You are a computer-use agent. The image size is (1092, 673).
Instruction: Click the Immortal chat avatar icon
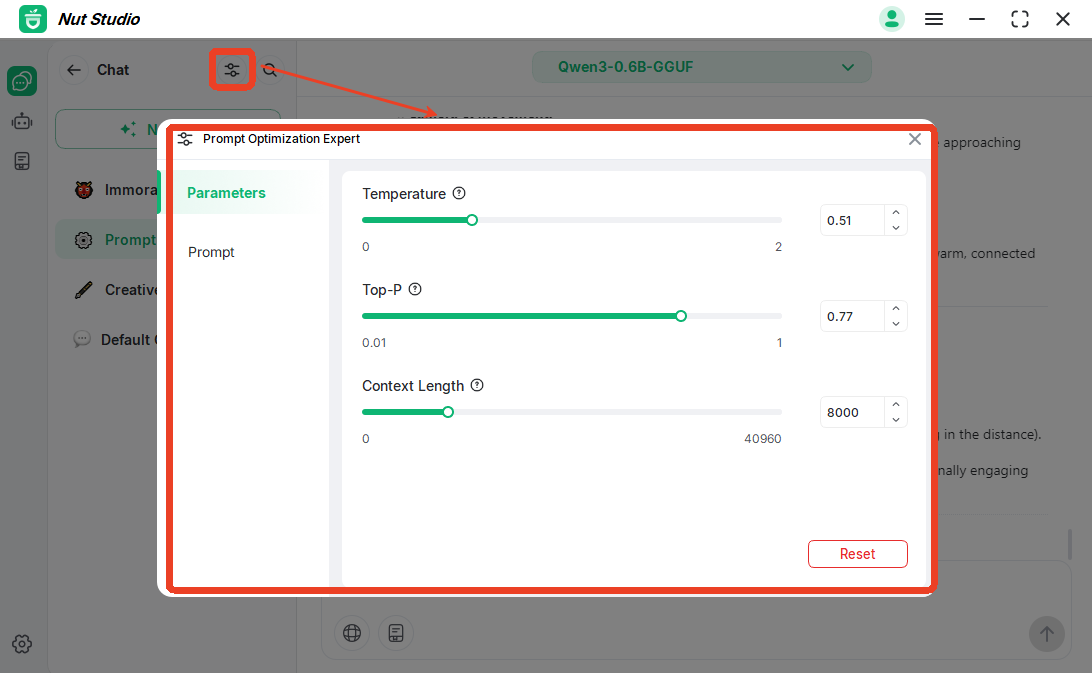click(84, 189)
